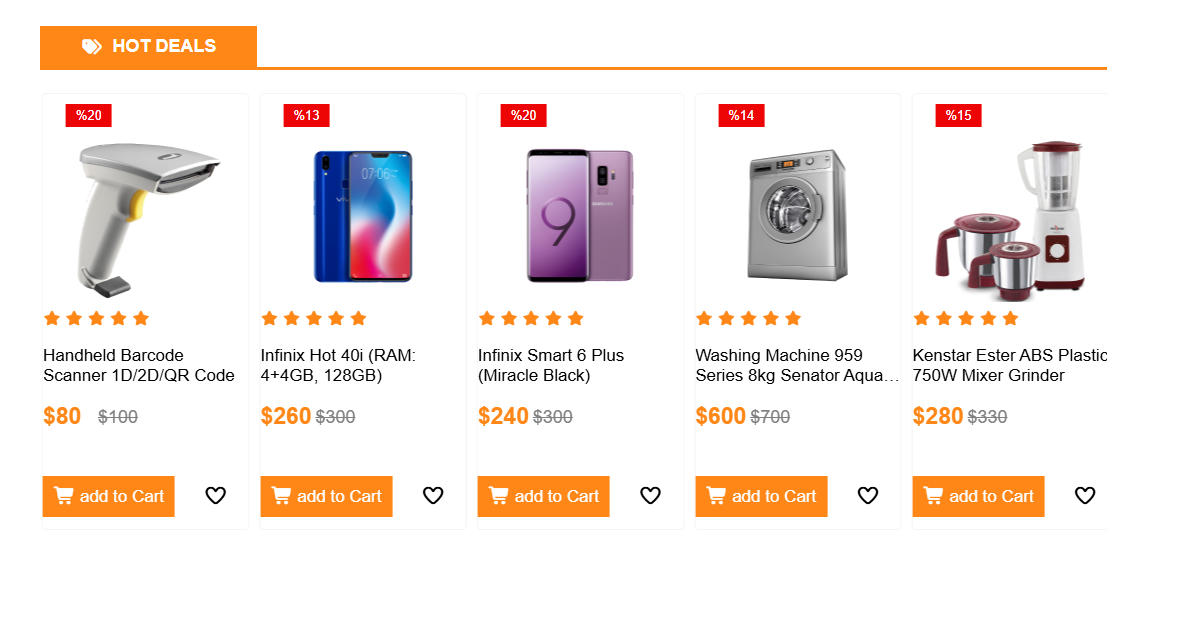Save the Kenstar Mixer Grinder to wishlist
The image size is (1188, 617).
coord(1084,496)
